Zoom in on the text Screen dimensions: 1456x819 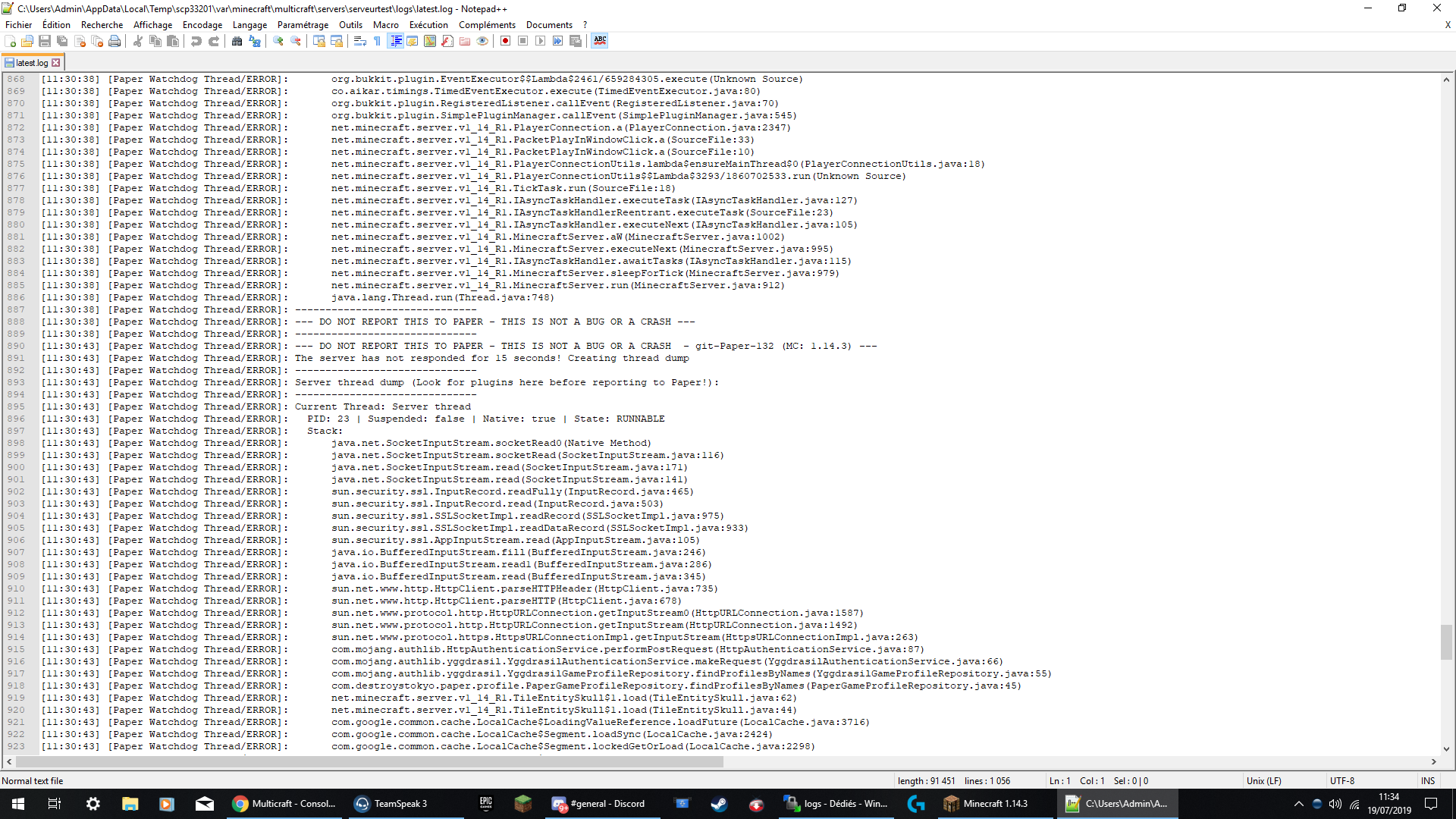(278, 42)
